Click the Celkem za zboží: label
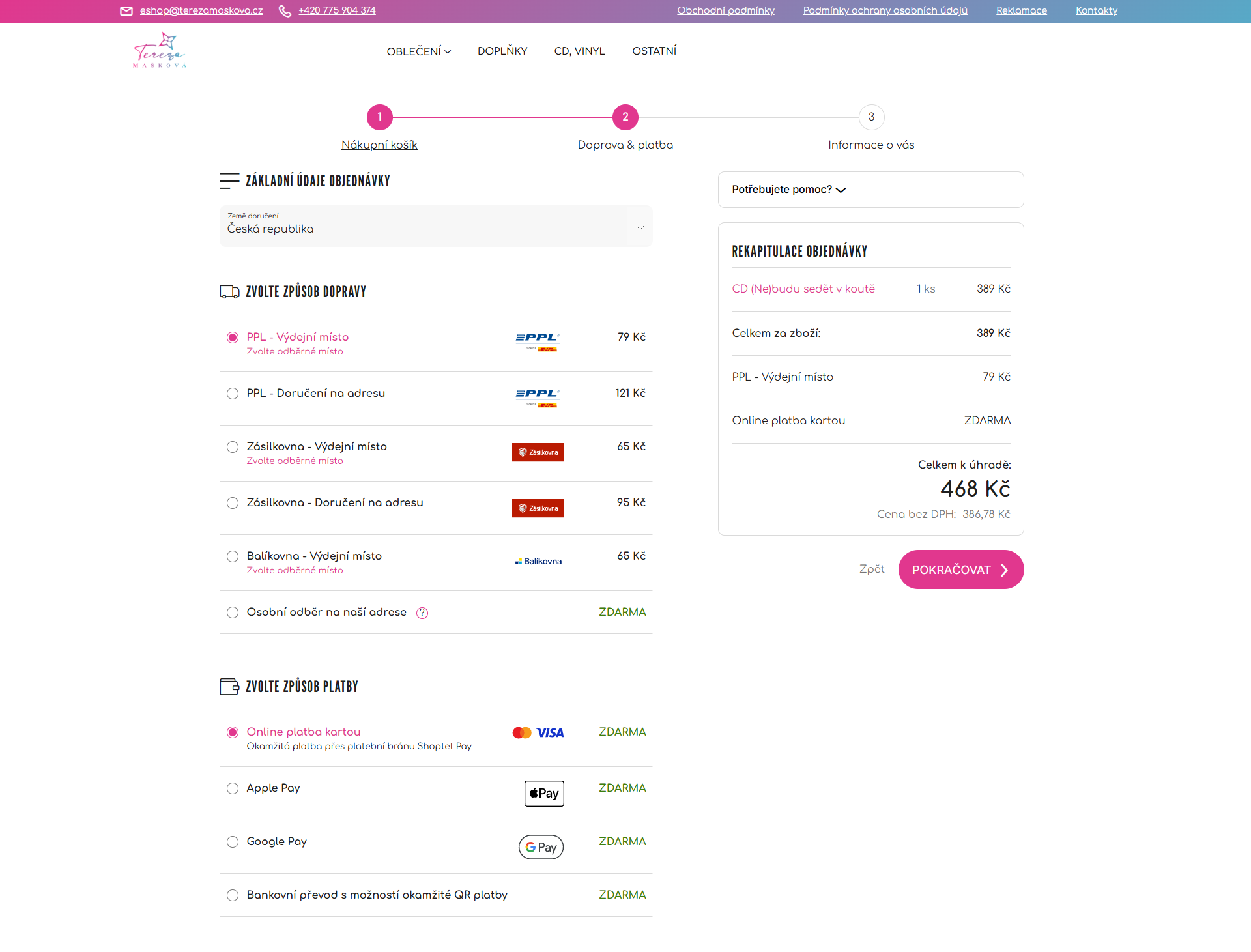 (776, 333)
